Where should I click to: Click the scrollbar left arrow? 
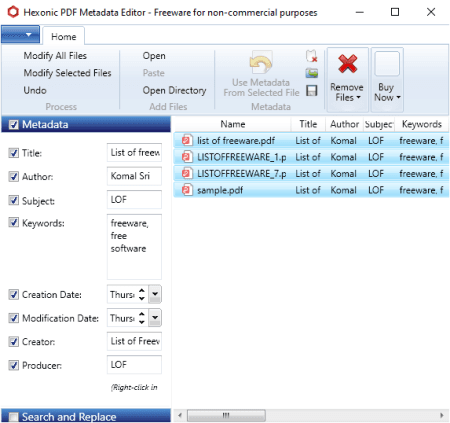[x=180, y=415]
